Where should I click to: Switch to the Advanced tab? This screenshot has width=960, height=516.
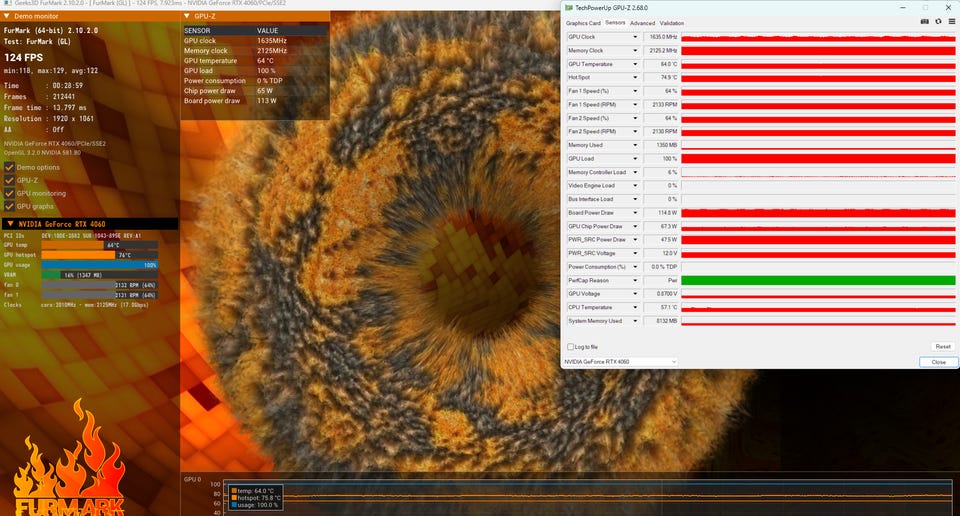(642, 23)
